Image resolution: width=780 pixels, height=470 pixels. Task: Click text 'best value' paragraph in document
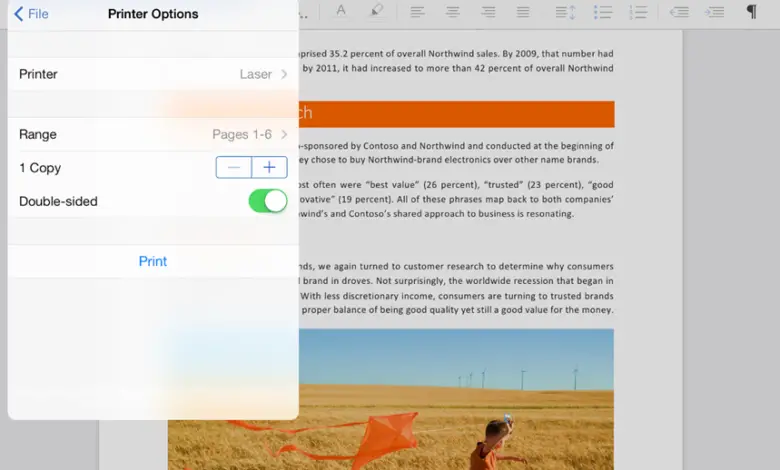point(456,199)
